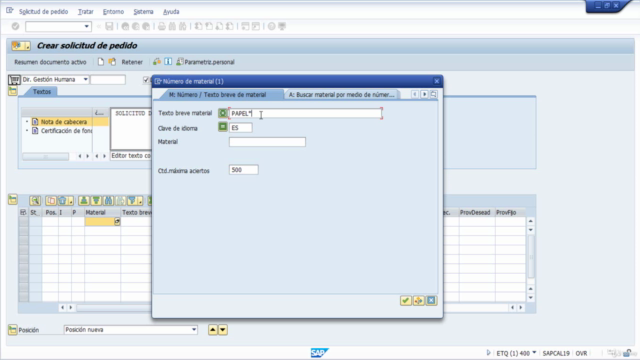The image size is (640, 360).
Task: Click the blue Help info icon
Action: click(x=168, y=62)
